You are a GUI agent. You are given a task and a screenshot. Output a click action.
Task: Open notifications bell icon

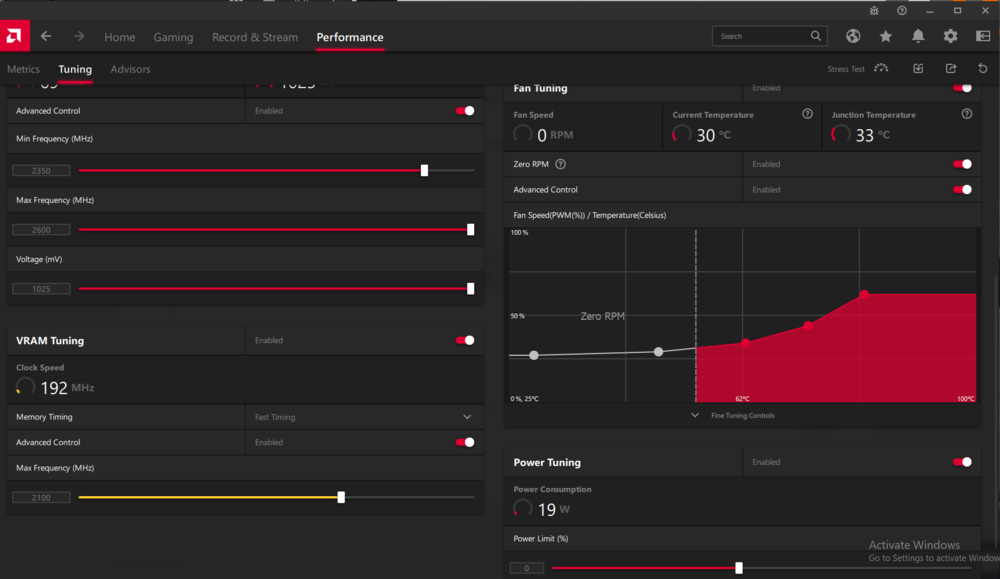tap(918, 36)
